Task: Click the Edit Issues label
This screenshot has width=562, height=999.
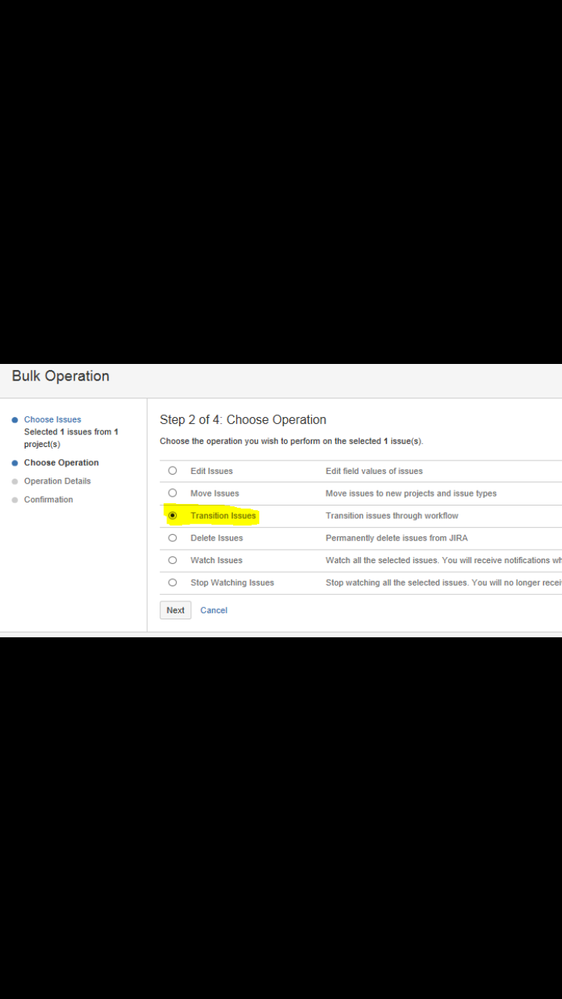Action: coord(212,471)
